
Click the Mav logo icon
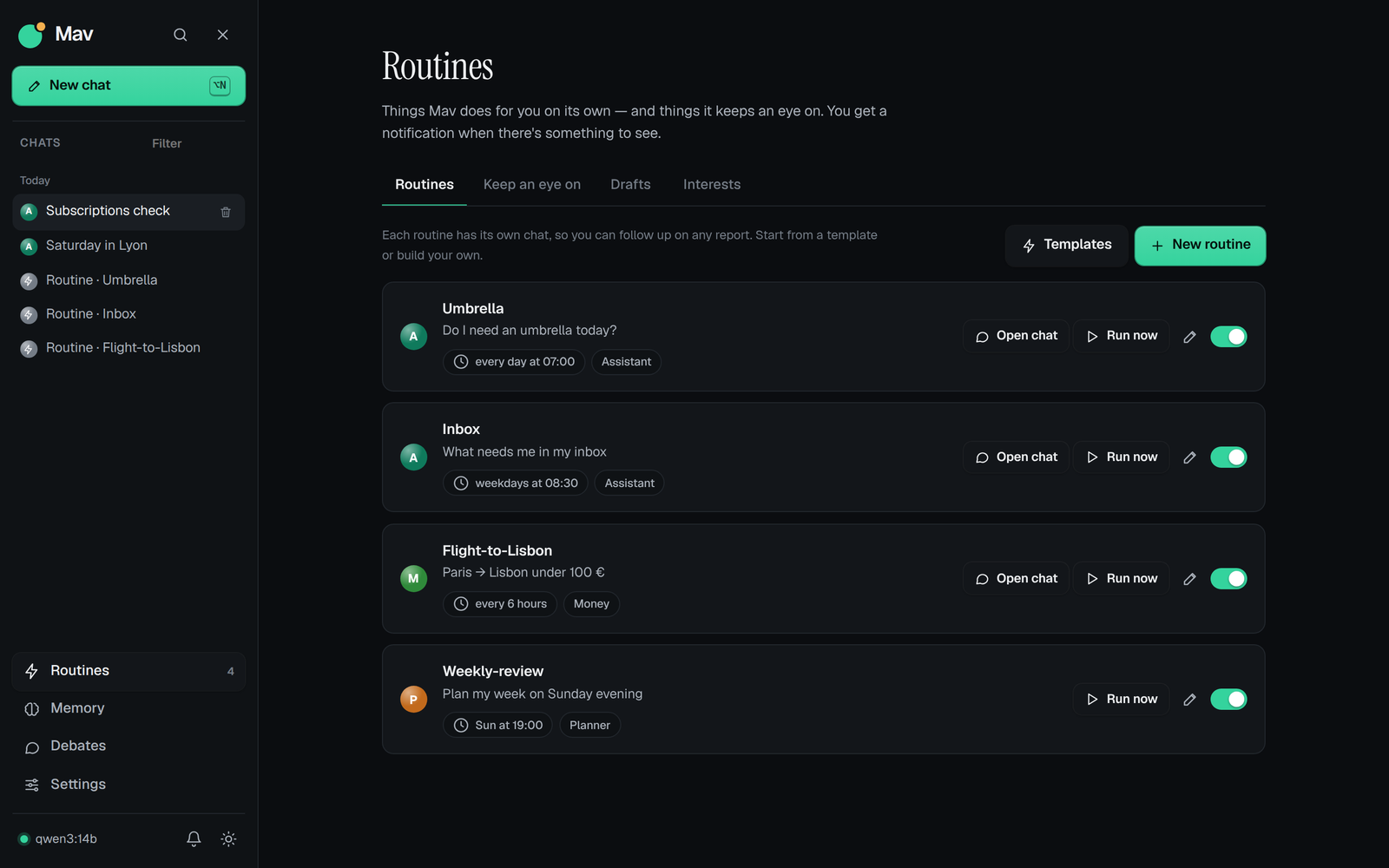31,35
